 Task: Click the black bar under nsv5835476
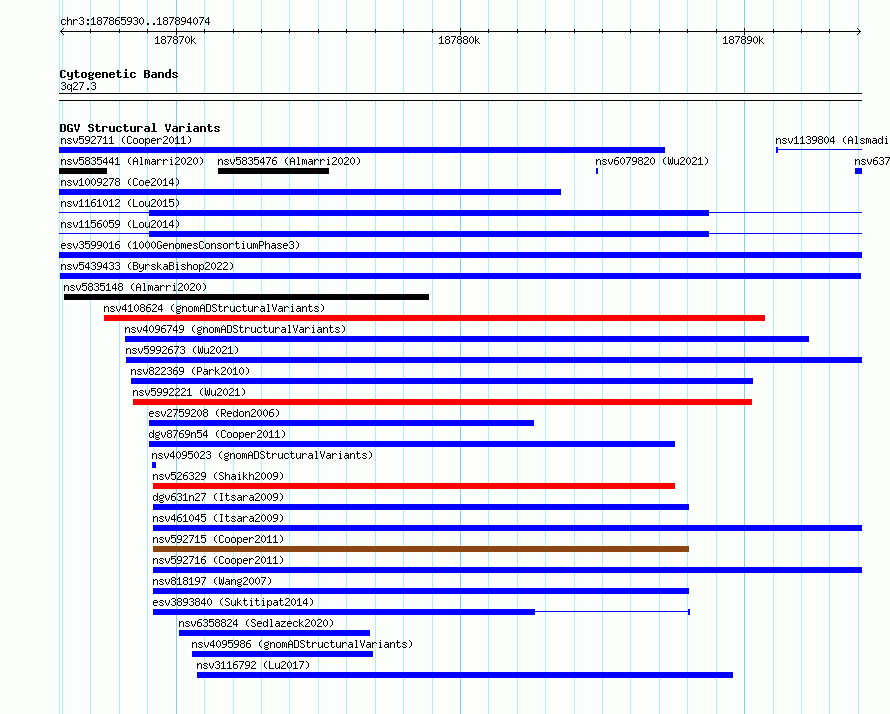(273, 171)
